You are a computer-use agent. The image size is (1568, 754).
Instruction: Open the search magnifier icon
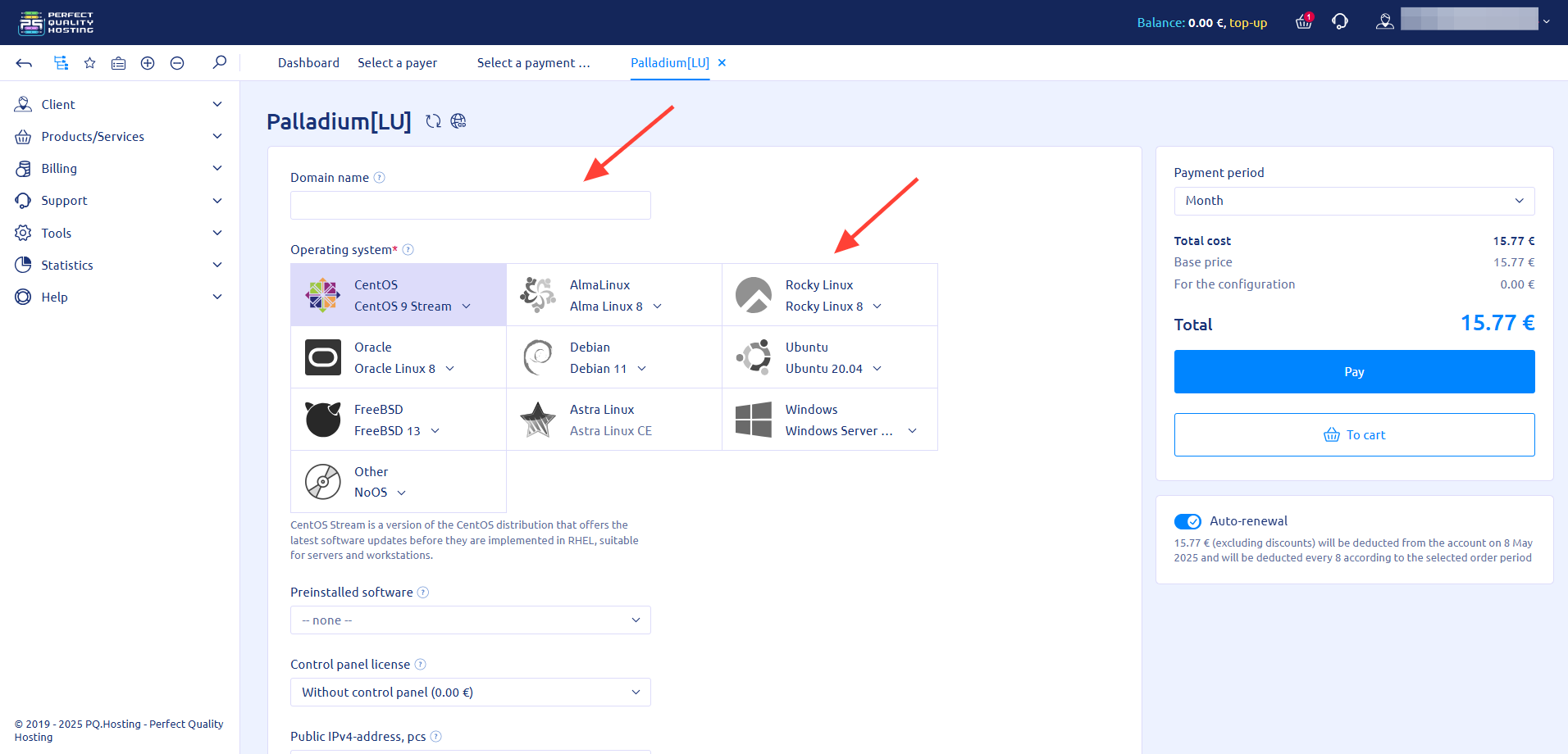point(219,62)
